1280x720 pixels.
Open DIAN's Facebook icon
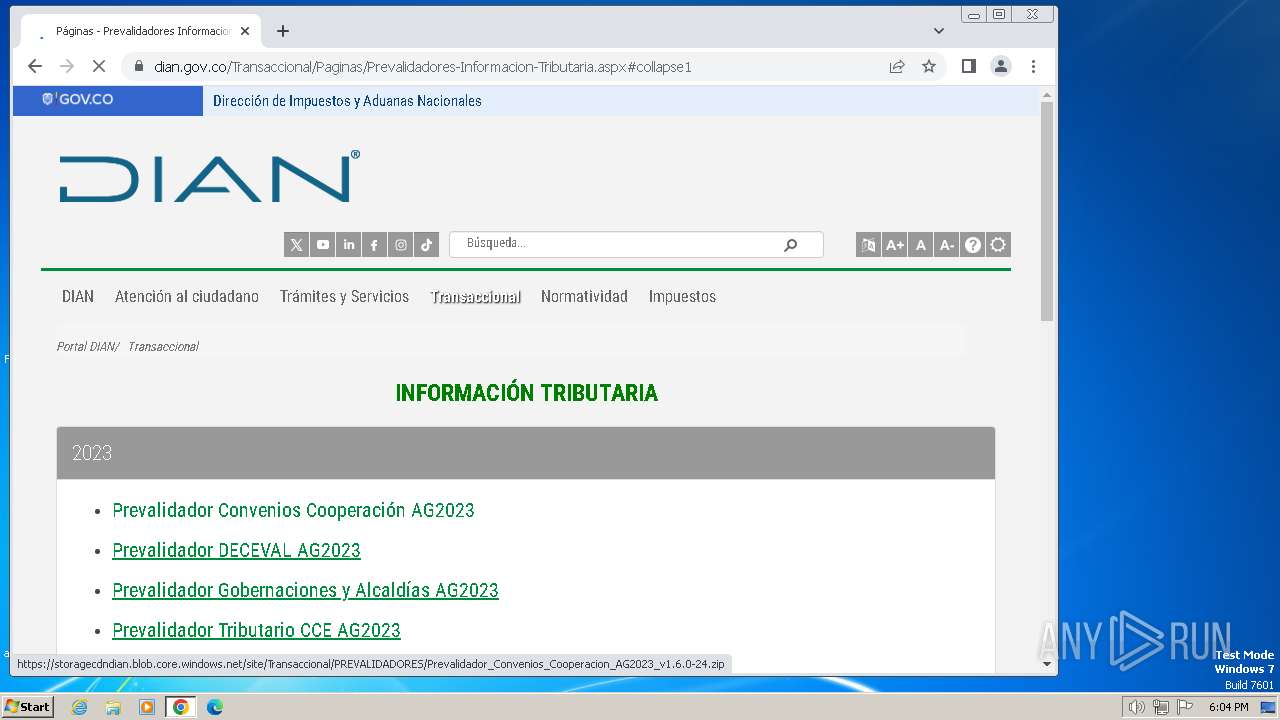pyautogui.click(x=374, y=245)
